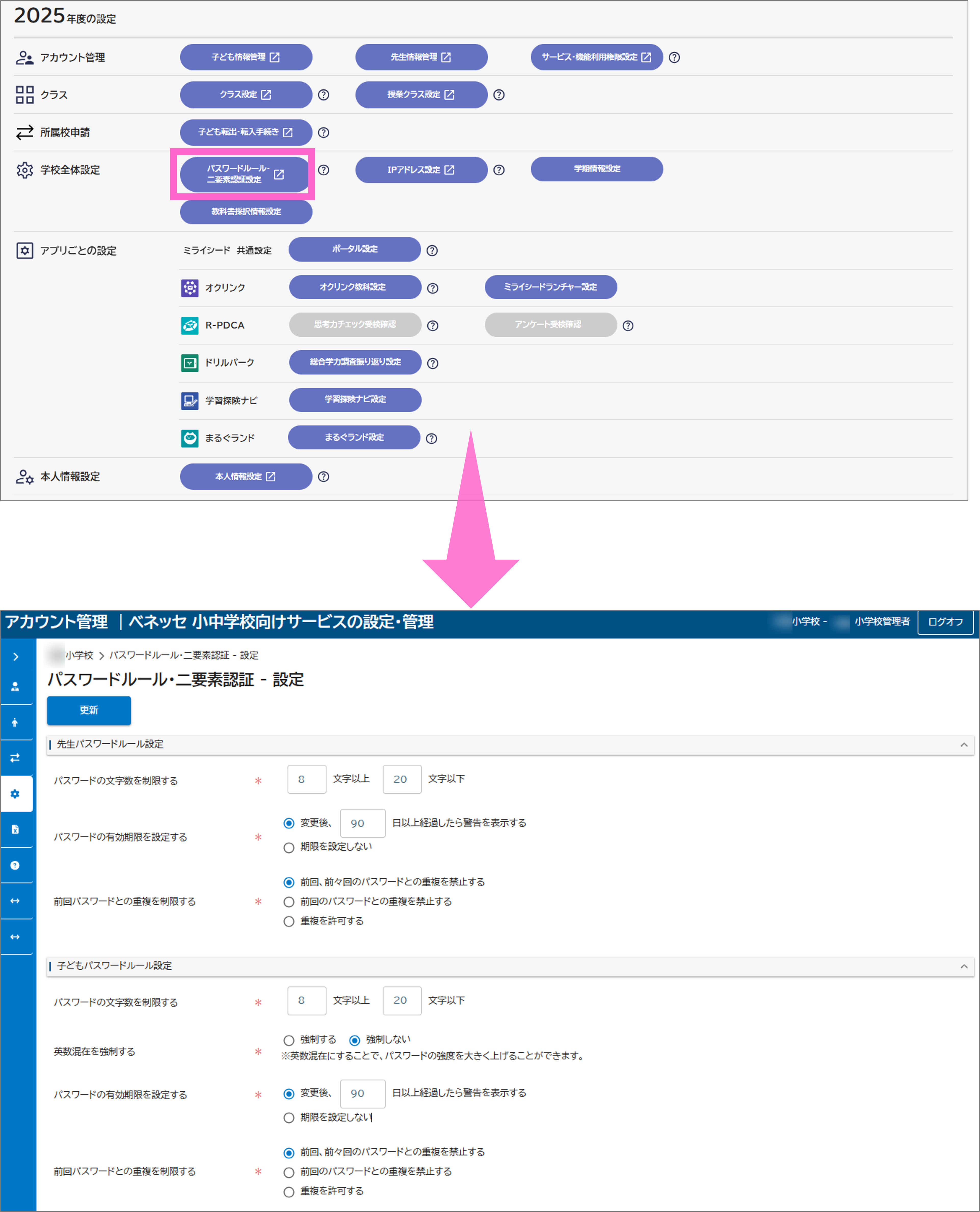
Task: Click help icon next to サービス・機能利用権限設定
Action: click(674, 58)
